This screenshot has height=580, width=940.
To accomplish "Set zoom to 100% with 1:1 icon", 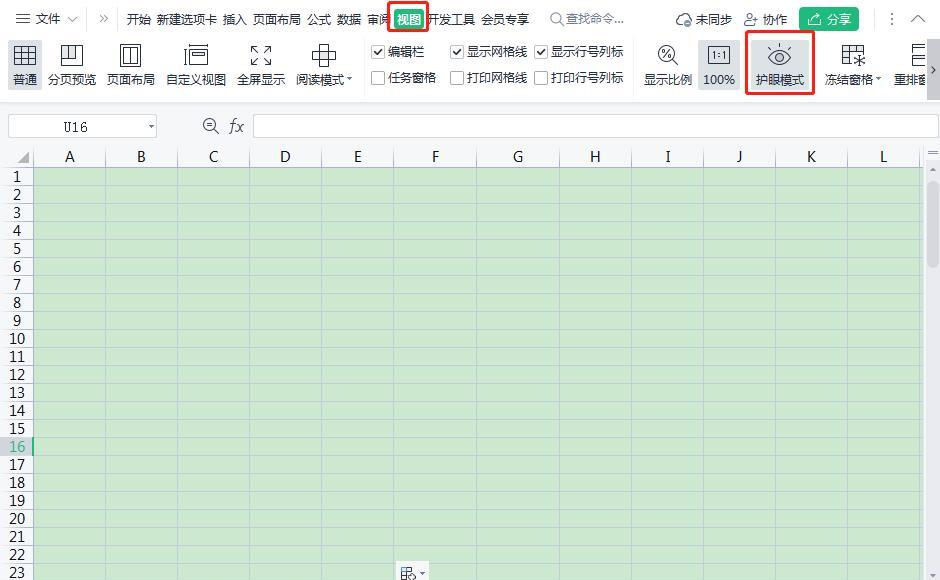I will (719, 65).
